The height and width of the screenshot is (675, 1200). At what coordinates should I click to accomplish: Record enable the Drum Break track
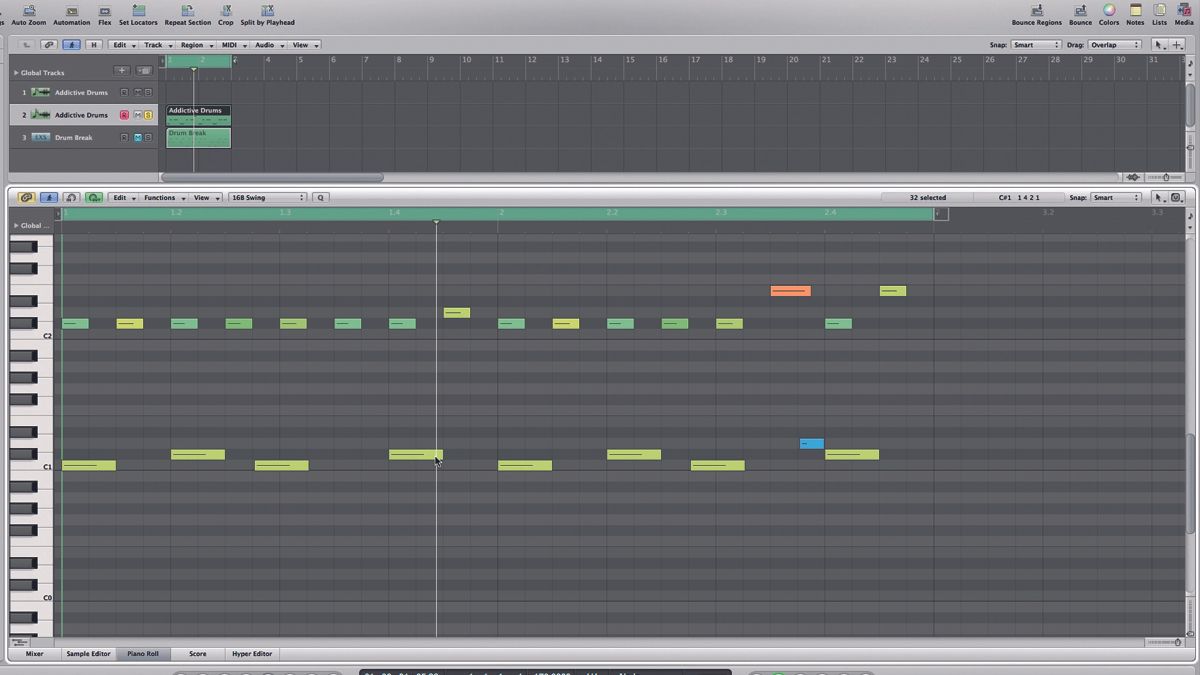(125, 138)
